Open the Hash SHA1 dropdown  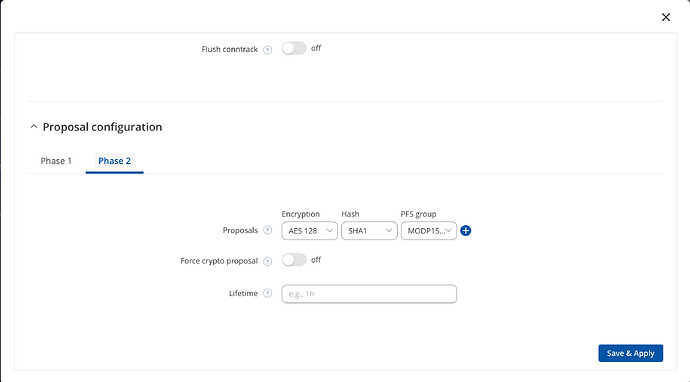click(369, 231)
